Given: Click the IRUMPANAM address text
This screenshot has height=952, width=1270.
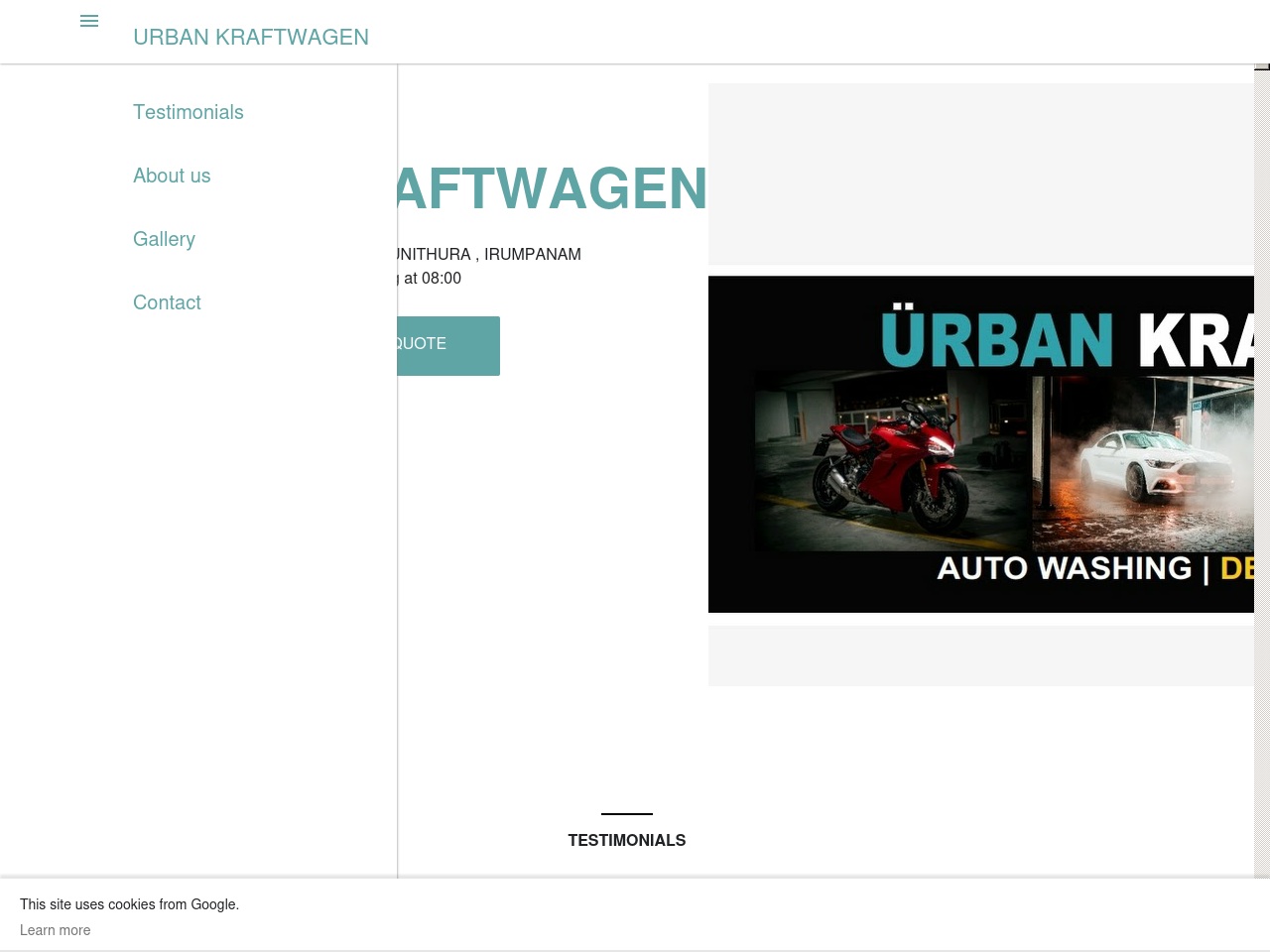Looking at the screenshot, I should pyautogui.click(x=533, y=254).
